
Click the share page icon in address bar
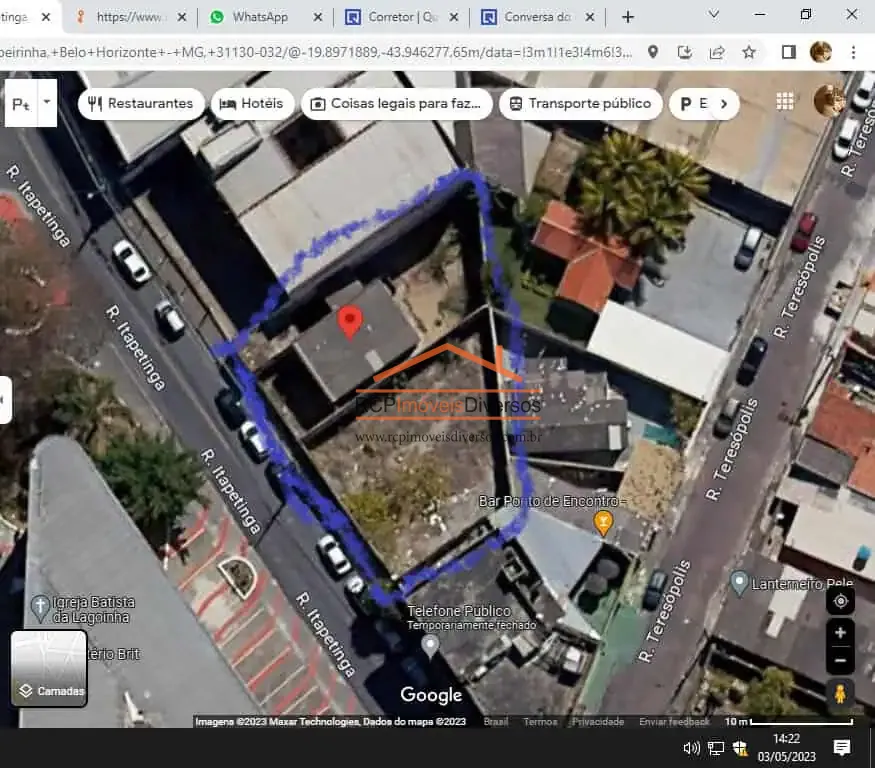717,52
